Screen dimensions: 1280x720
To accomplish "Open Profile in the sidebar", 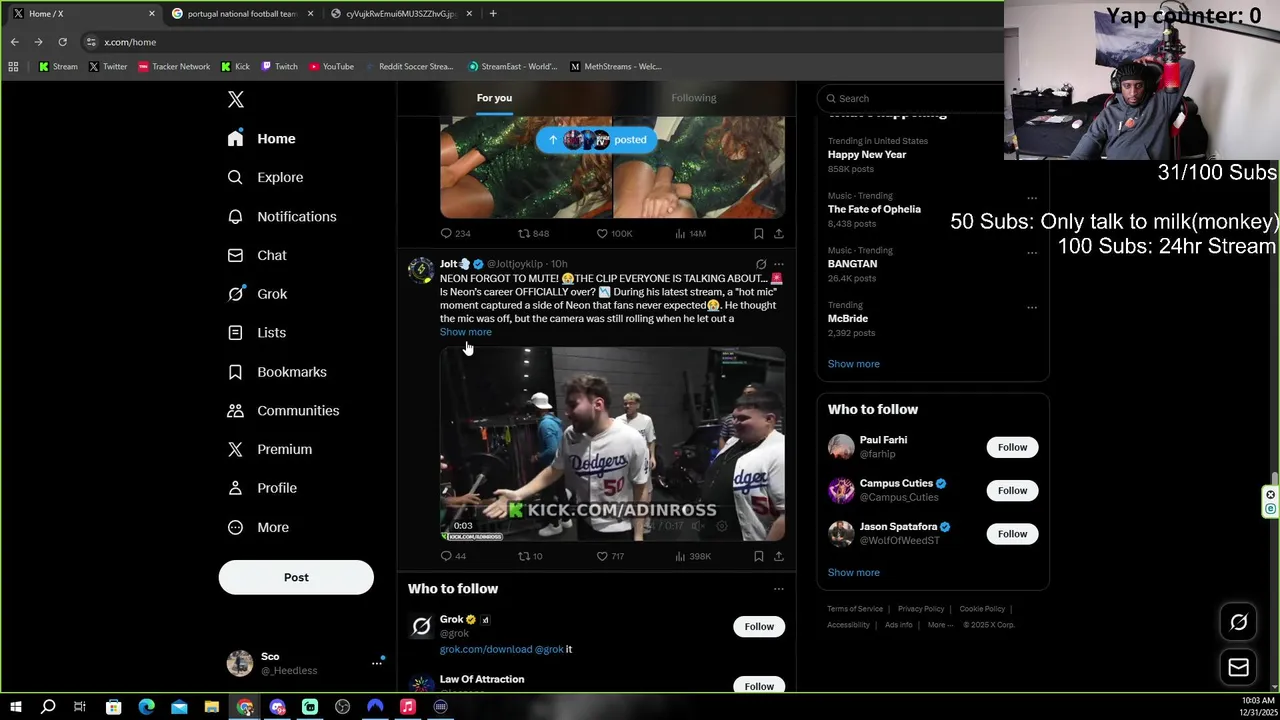I will pos(263,488).
